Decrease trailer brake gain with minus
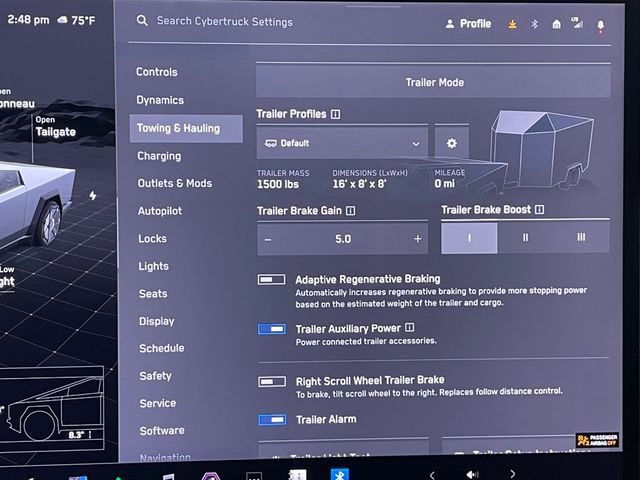This screenshot has width=640, height=480. click(x=268, y=240)
